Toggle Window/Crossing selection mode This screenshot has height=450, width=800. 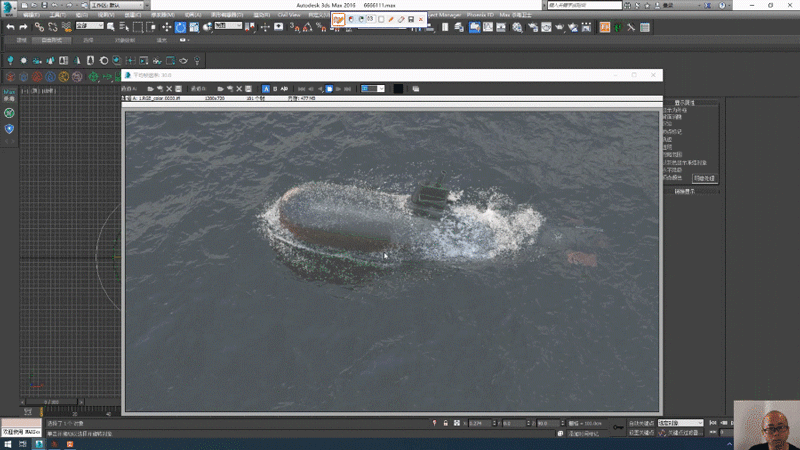[x=151, y=28]
